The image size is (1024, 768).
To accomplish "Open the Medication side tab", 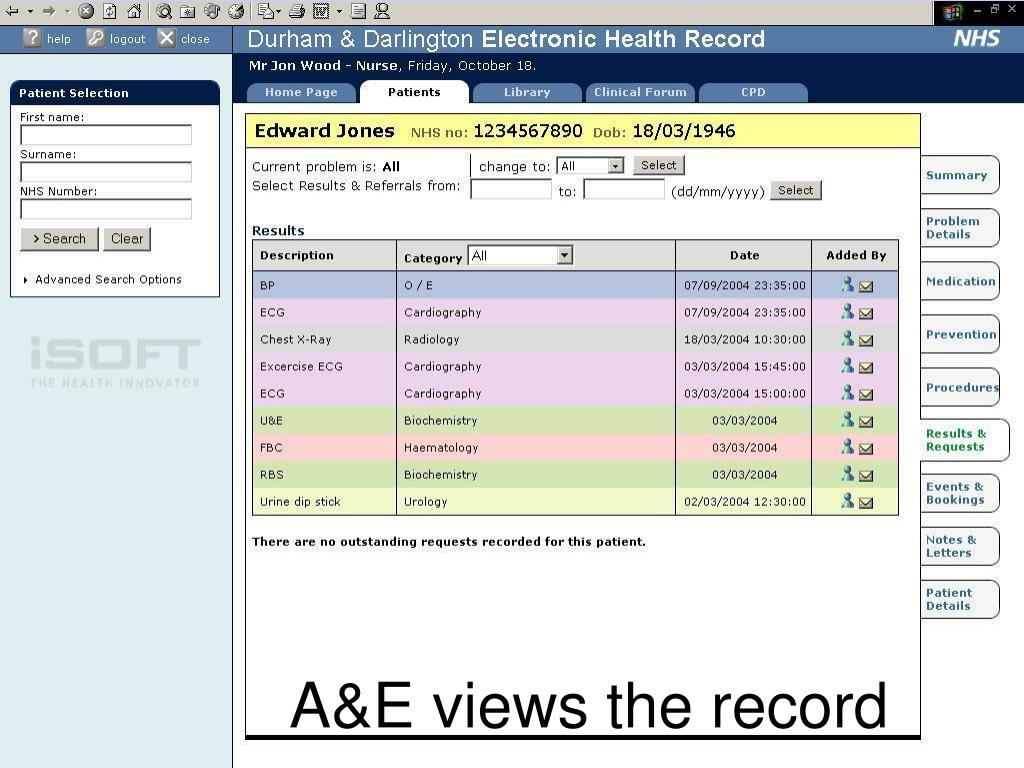I will [959, 281].
